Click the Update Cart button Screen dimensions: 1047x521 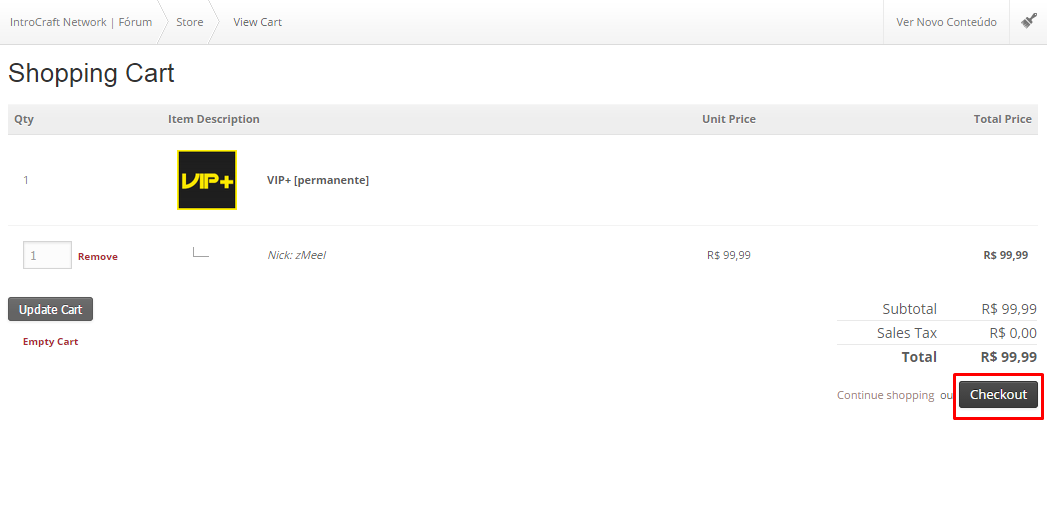50,309
